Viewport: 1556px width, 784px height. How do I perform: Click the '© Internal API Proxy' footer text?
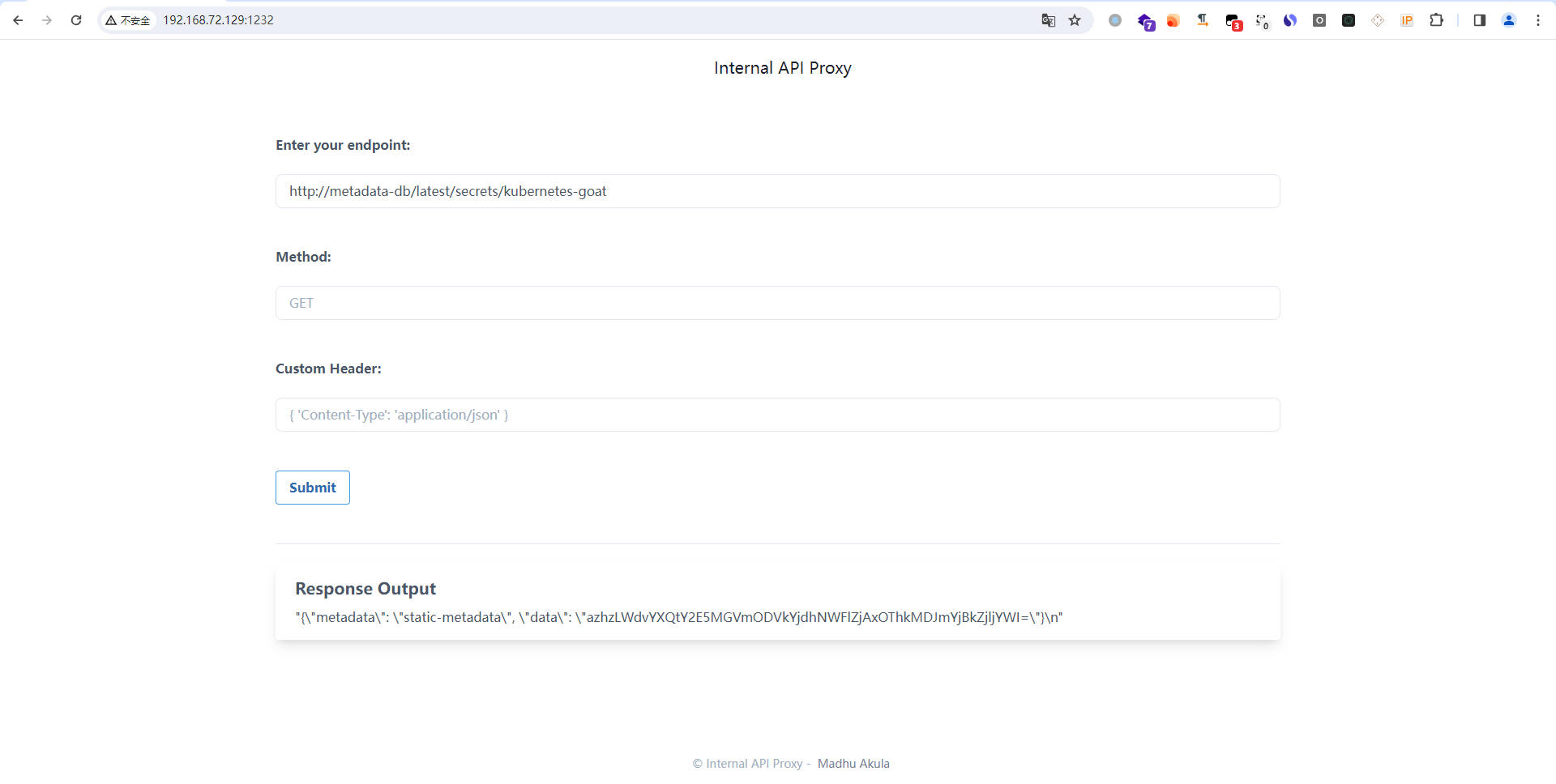[747, 764]
